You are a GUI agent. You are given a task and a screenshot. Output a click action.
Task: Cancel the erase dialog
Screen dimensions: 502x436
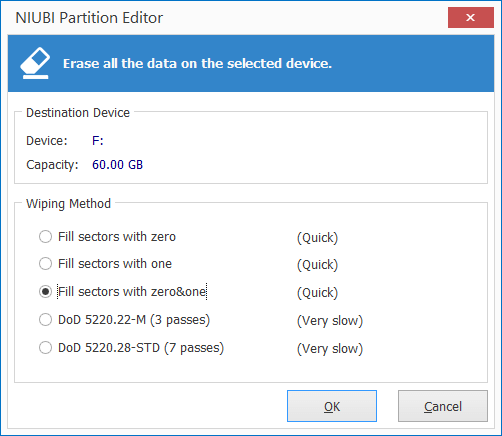443,406
